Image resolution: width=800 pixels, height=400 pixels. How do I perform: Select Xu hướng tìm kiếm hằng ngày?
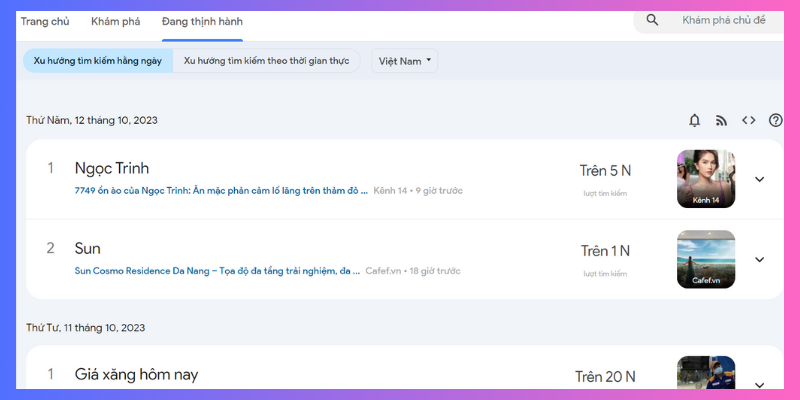click(98, 61)
